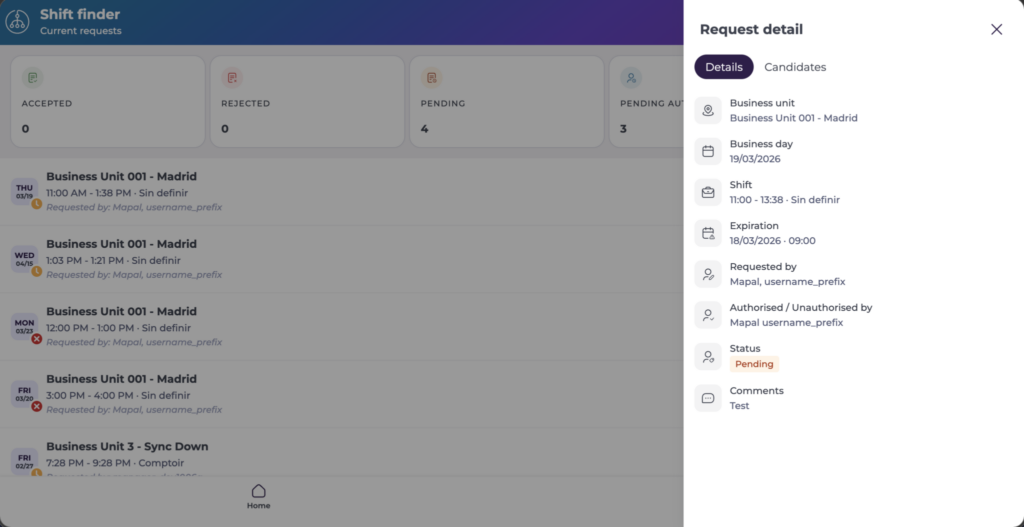
Task: Click the Pending status badge
Action: tap(754, 364)
